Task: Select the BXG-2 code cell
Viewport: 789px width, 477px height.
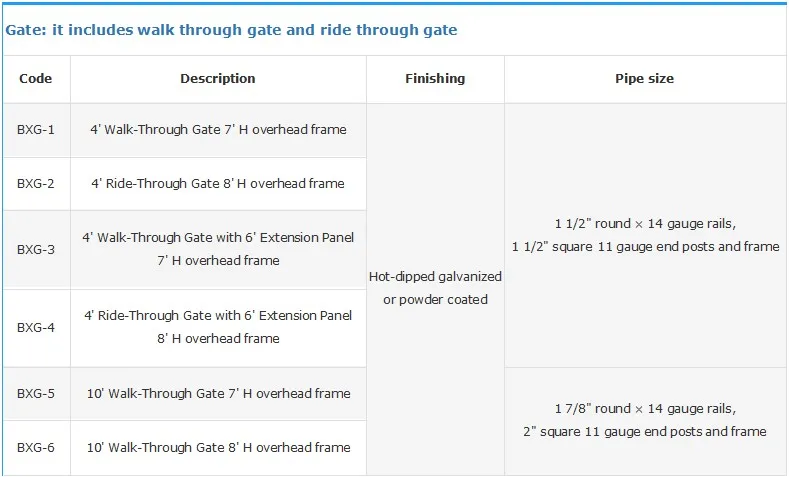Action: click(36, 184)
